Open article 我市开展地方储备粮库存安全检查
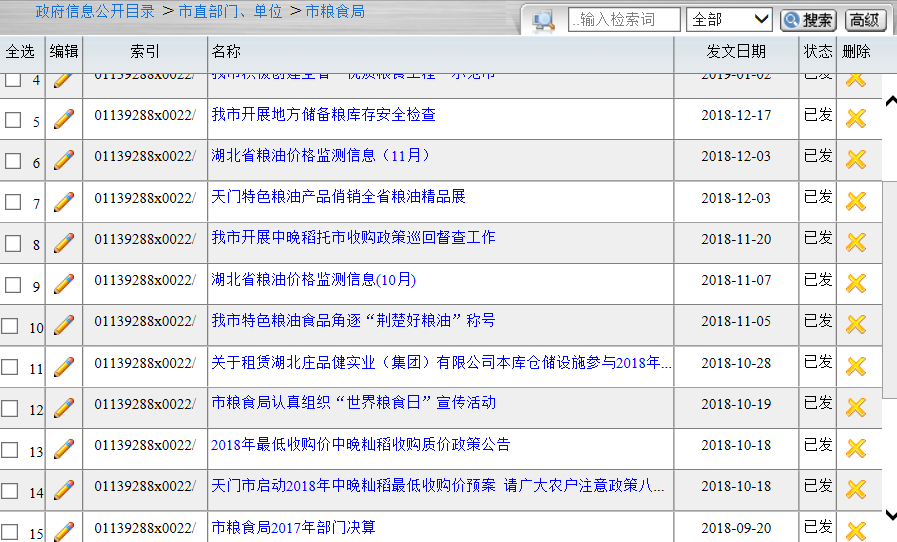 click(x=323, y=115)
